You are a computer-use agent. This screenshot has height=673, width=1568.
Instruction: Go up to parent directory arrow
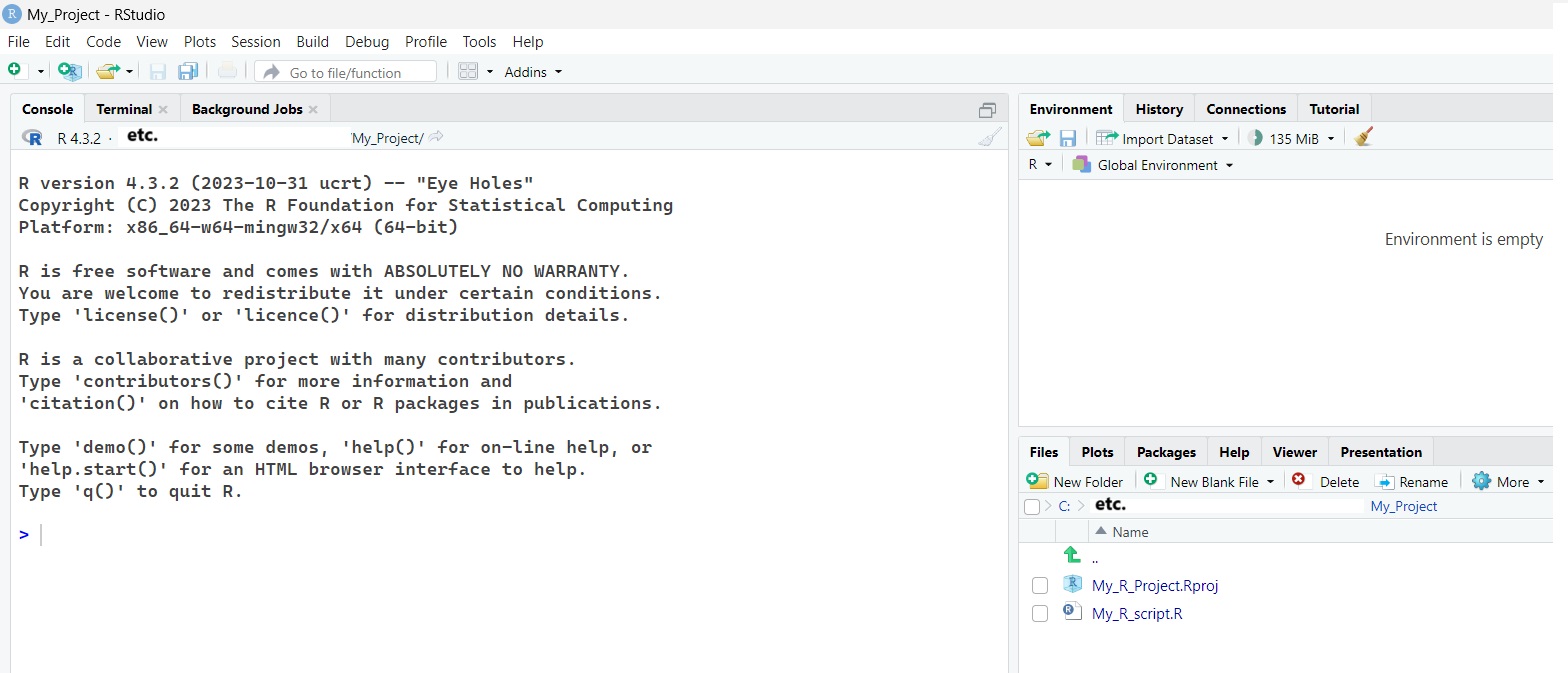1072,555
